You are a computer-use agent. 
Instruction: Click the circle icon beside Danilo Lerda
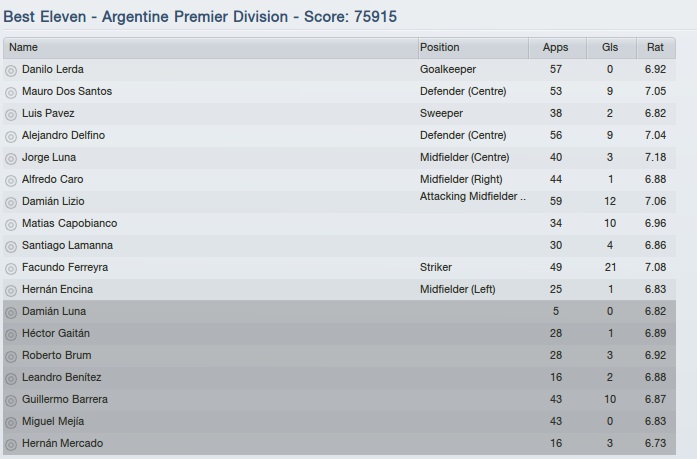(x=11, y=70)
